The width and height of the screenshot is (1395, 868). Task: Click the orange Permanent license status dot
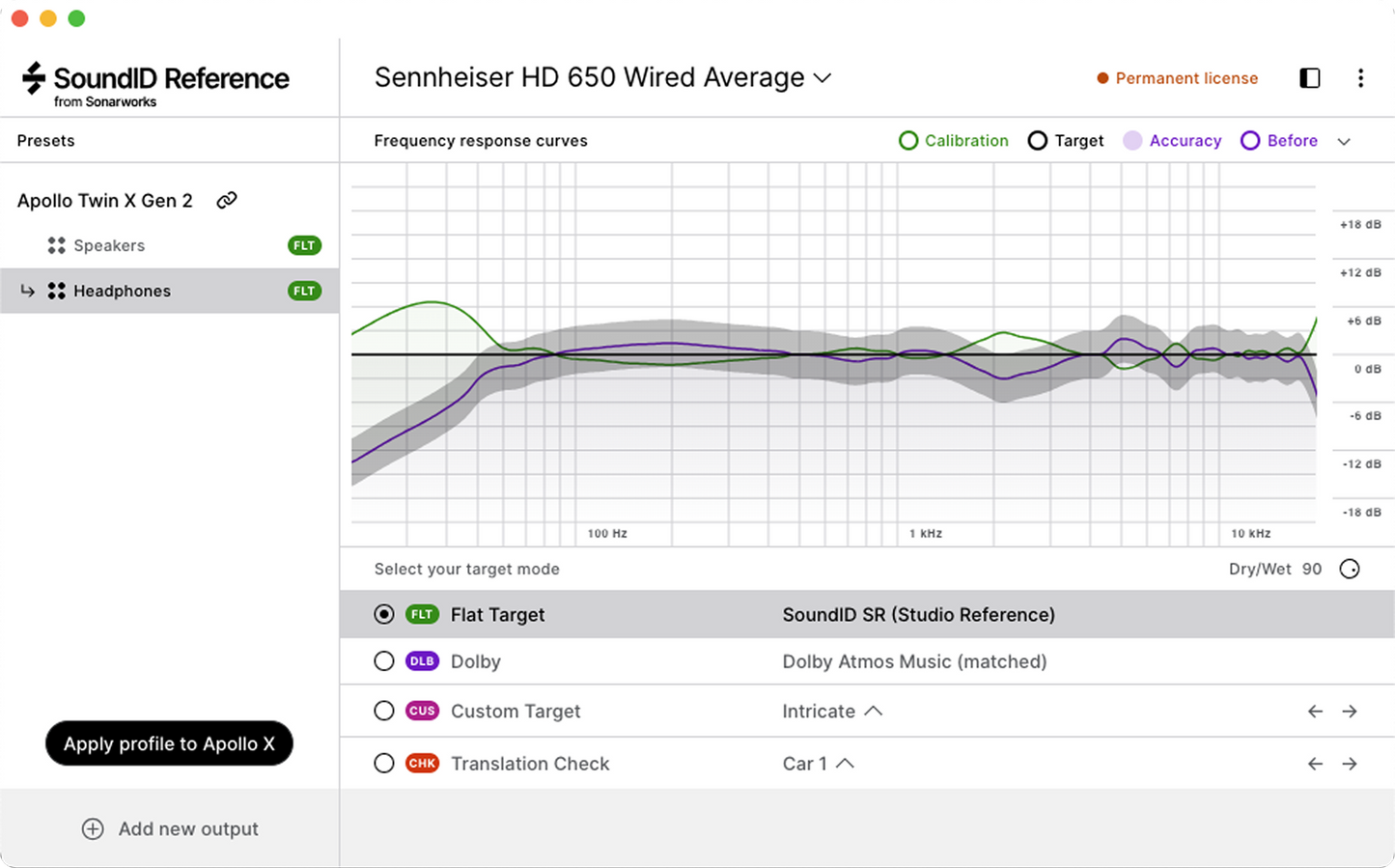[1102, 78]
